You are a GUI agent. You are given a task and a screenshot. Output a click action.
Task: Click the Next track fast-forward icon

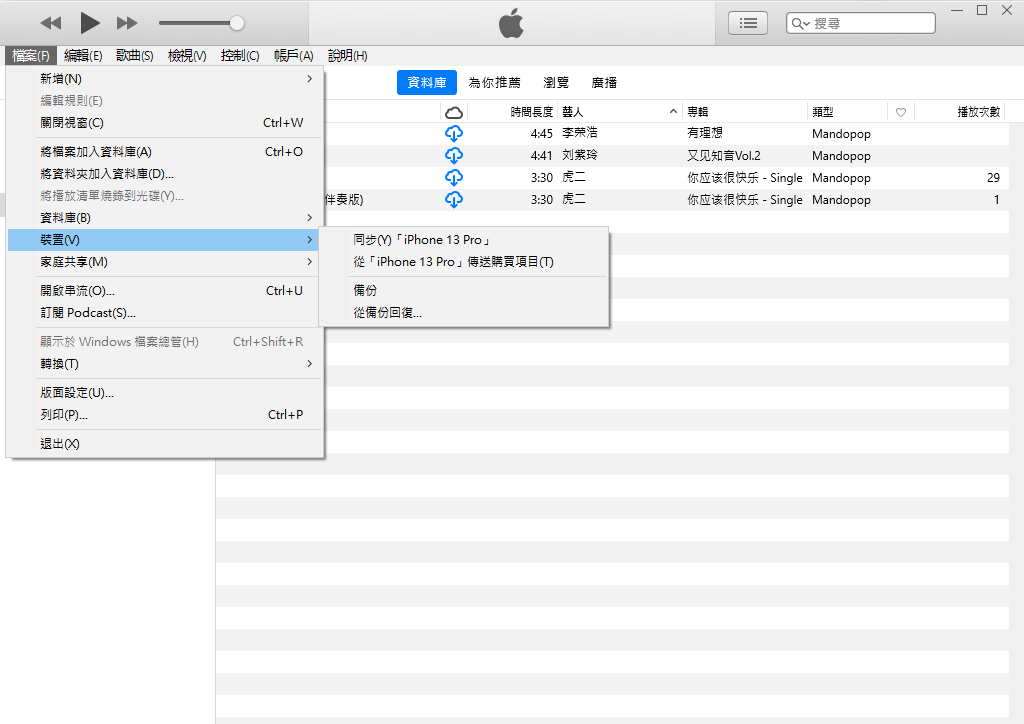(x=127, y=22)
